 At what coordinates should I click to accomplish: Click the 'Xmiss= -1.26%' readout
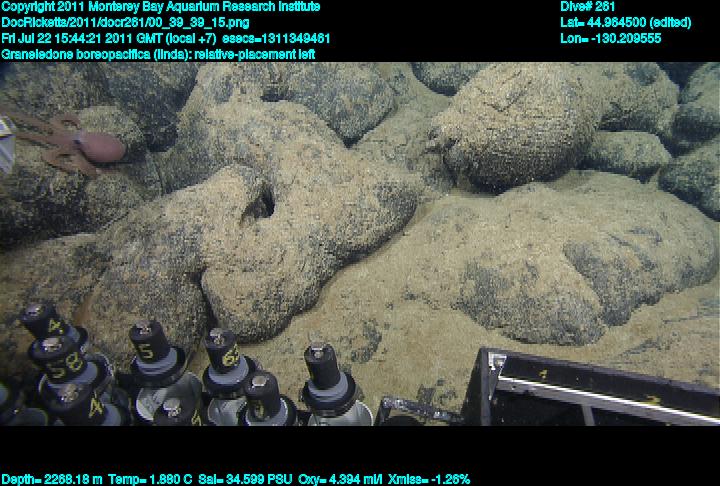pyautogui.click(x=429, y=480)
